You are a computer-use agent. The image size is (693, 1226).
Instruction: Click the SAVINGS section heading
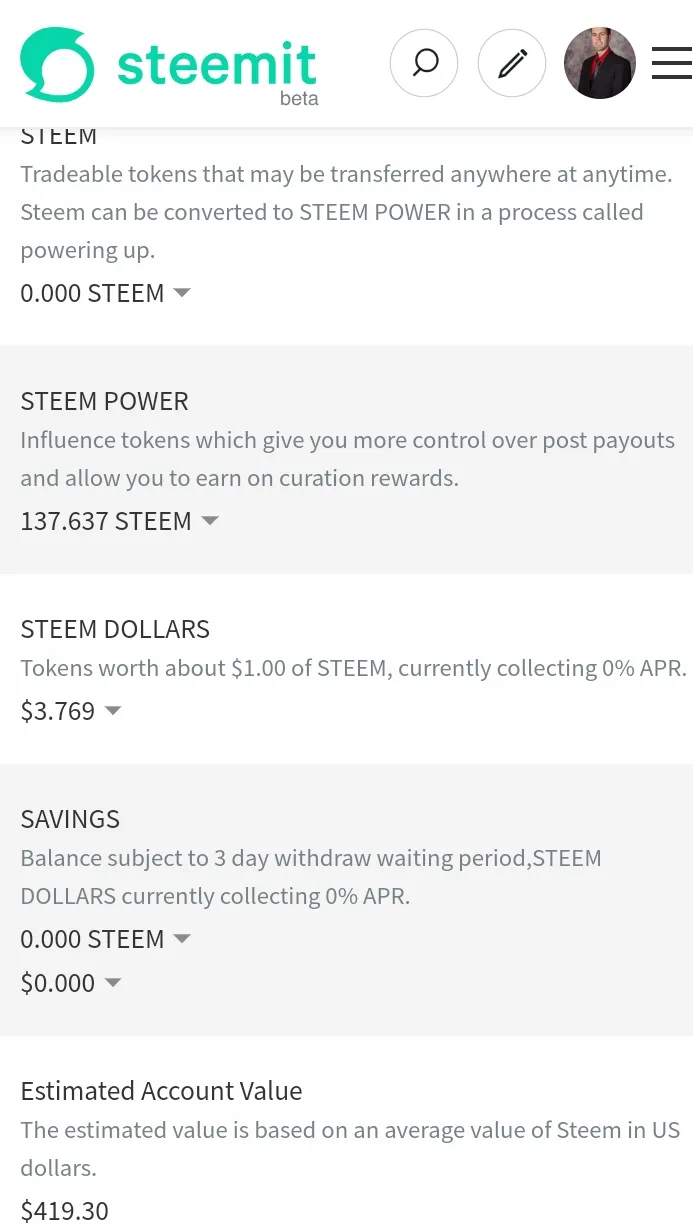(70, 819)
